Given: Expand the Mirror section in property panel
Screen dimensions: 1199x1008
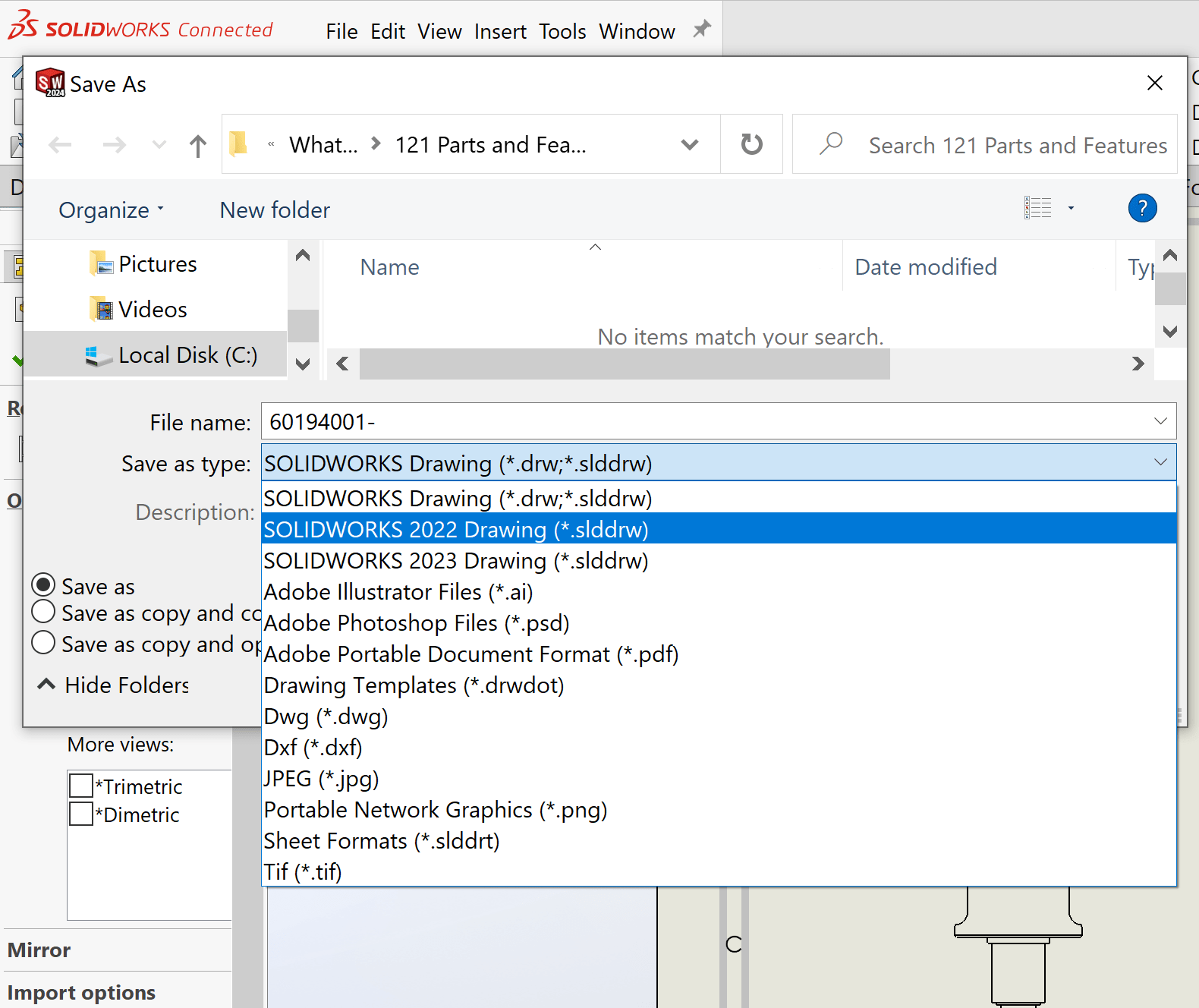Looking at the screenshot, I should coord(39,950).
